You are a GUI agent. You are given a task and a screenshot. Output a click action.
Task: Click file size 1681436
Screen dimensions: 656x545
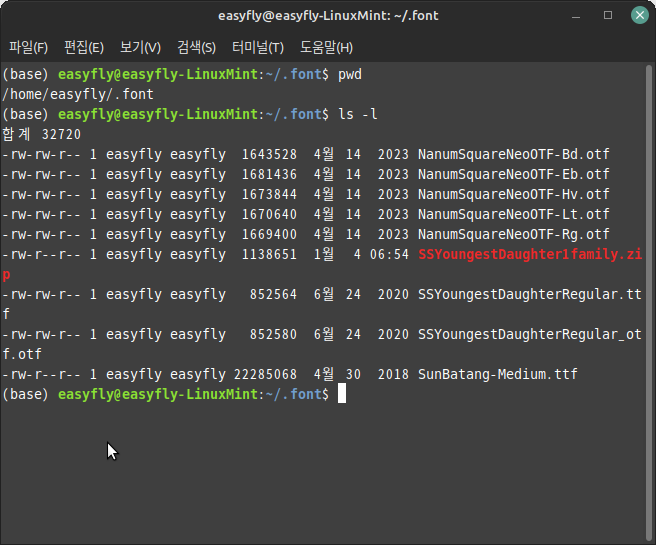pos(269,174)
